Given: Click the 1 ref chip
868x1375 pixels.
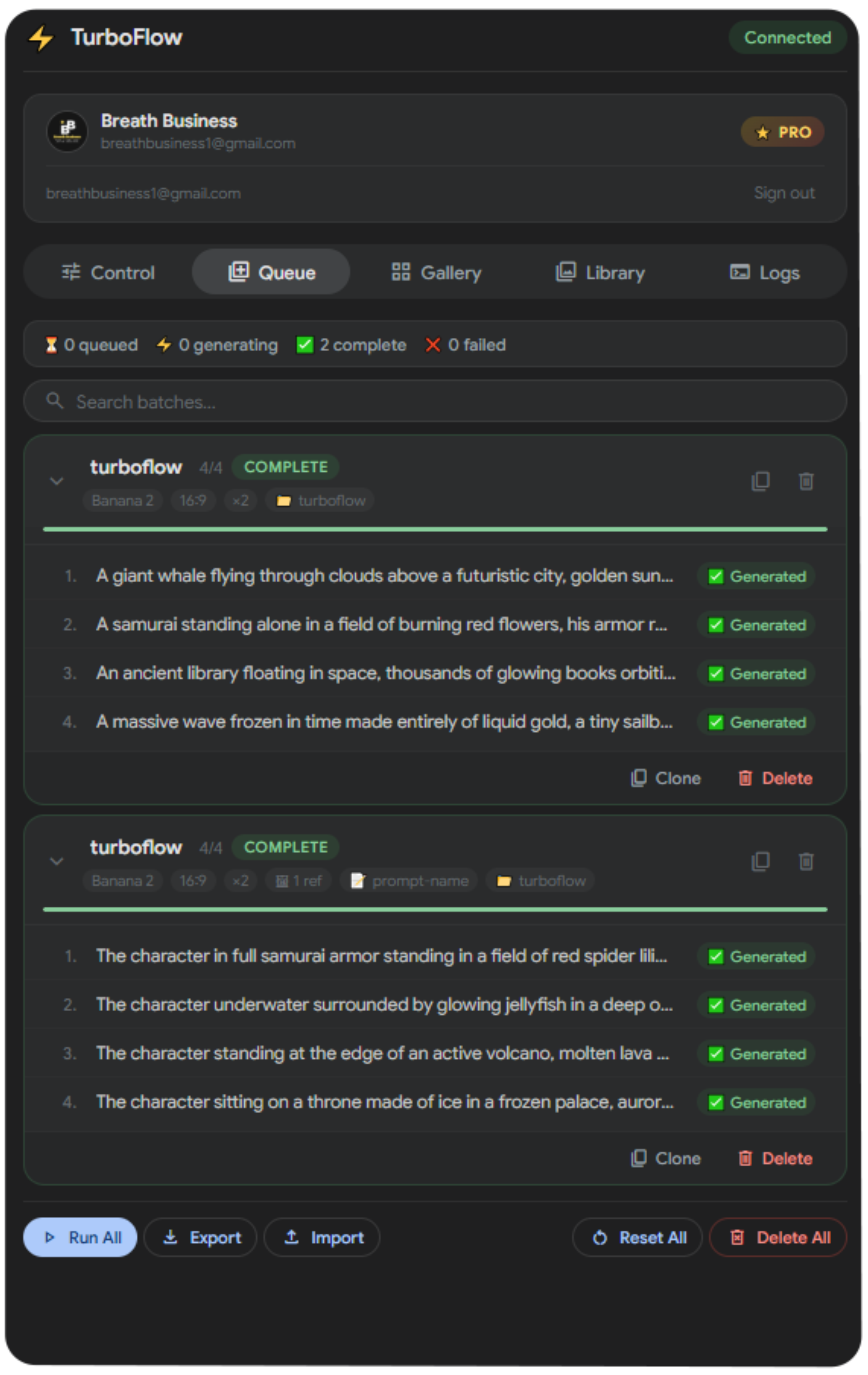Looking at the screenshot, I should click(299, 881).
